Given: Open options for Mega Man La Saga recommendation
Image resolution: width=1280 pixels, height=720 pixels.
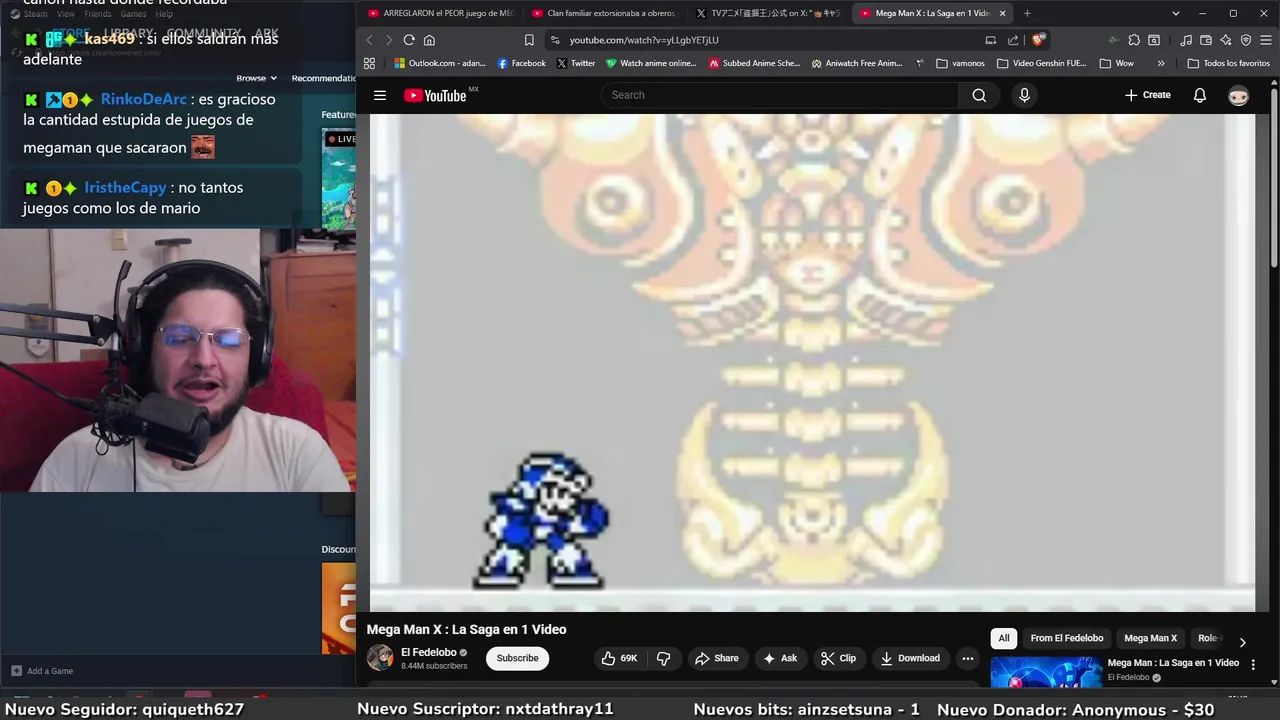Looking at the screenshot, I should (1253, 664).
